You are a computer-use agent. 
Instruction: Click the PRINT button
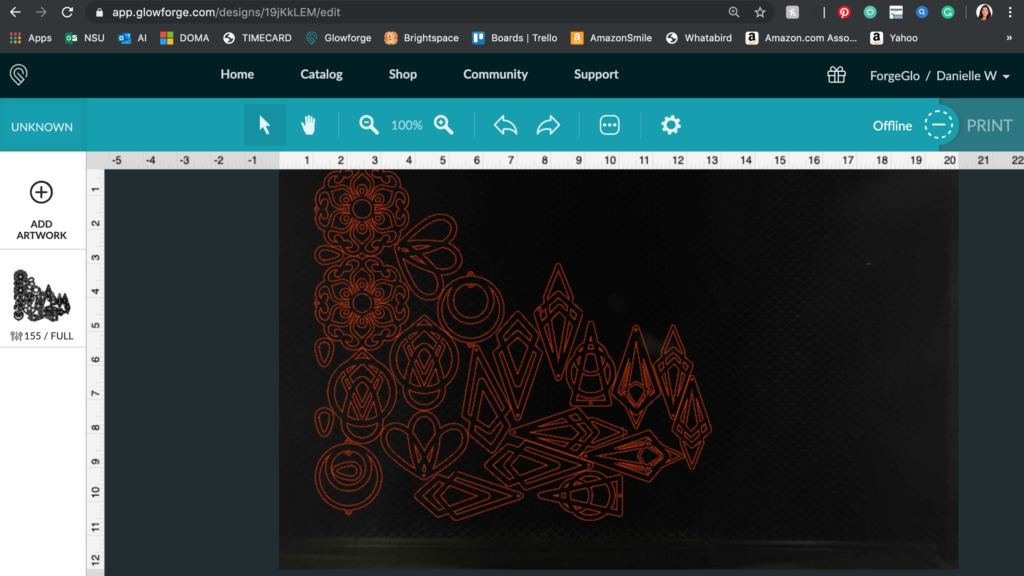point(989,125)
